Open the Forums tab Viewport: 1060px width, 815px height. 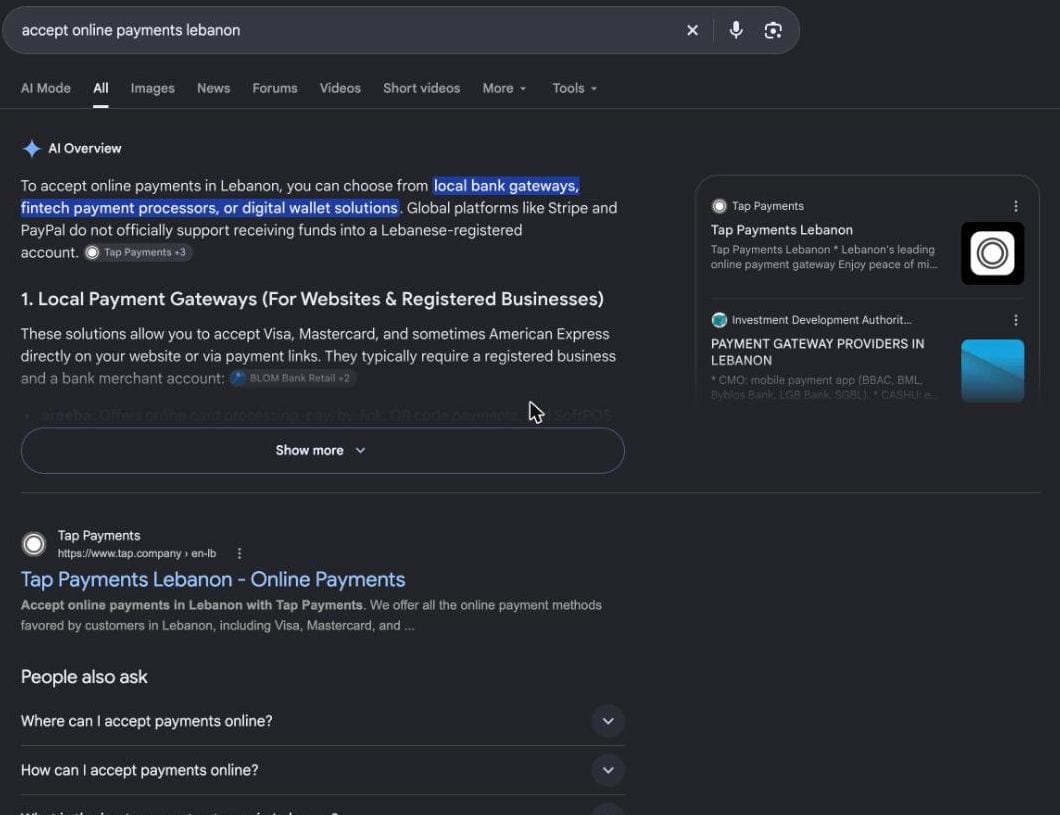pos(274,89)
